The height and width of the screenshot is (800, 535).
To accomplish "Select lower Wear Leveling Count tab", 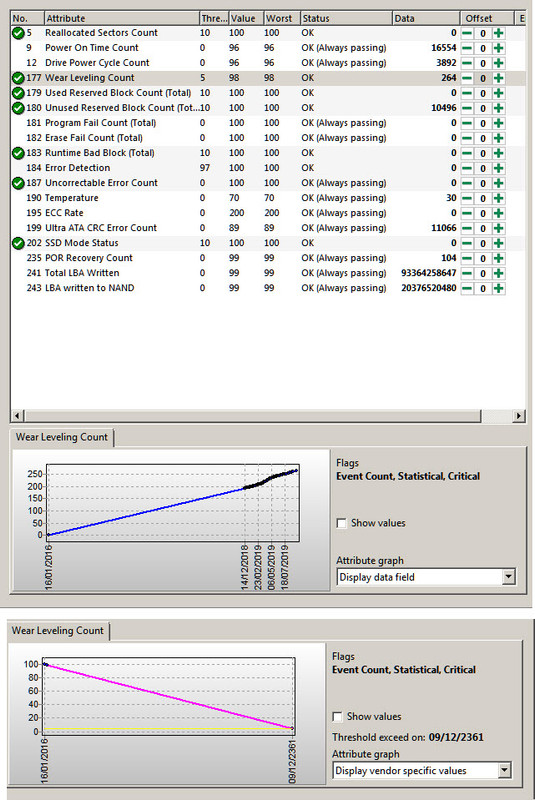I will (x=58, y=631).
